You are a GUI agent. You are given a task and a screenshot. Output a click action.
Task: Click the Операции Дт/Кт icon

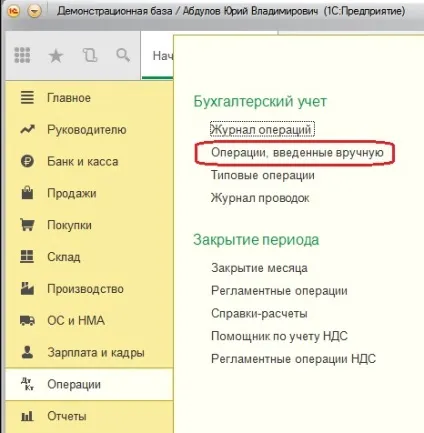point(27,384)
